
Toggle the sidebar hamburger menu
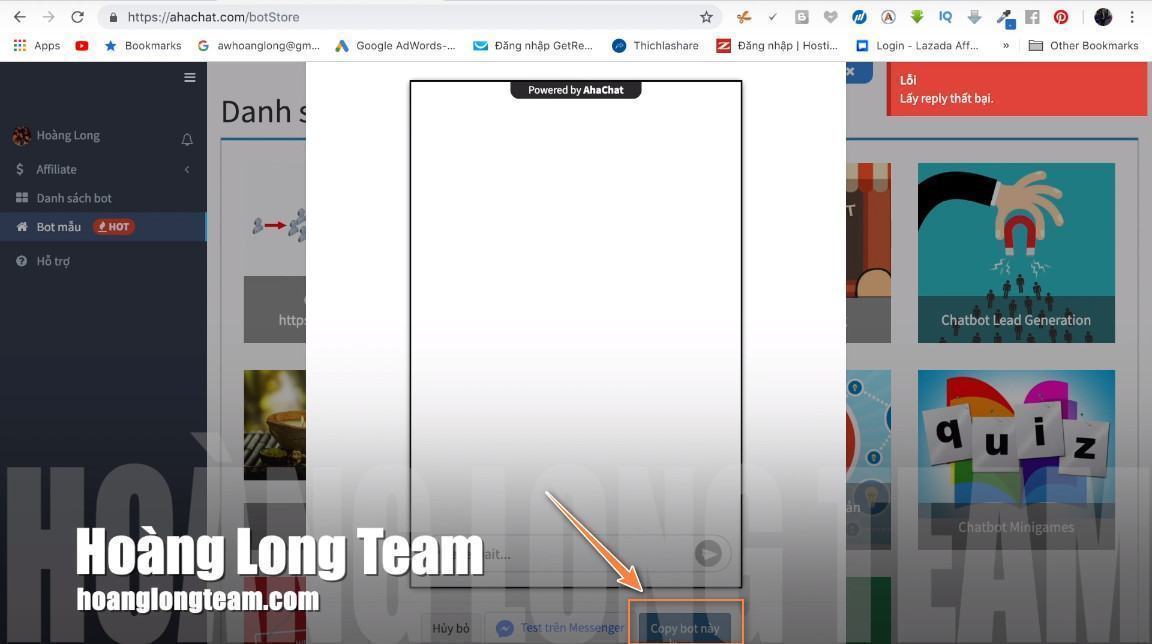[x=190, y=78]
